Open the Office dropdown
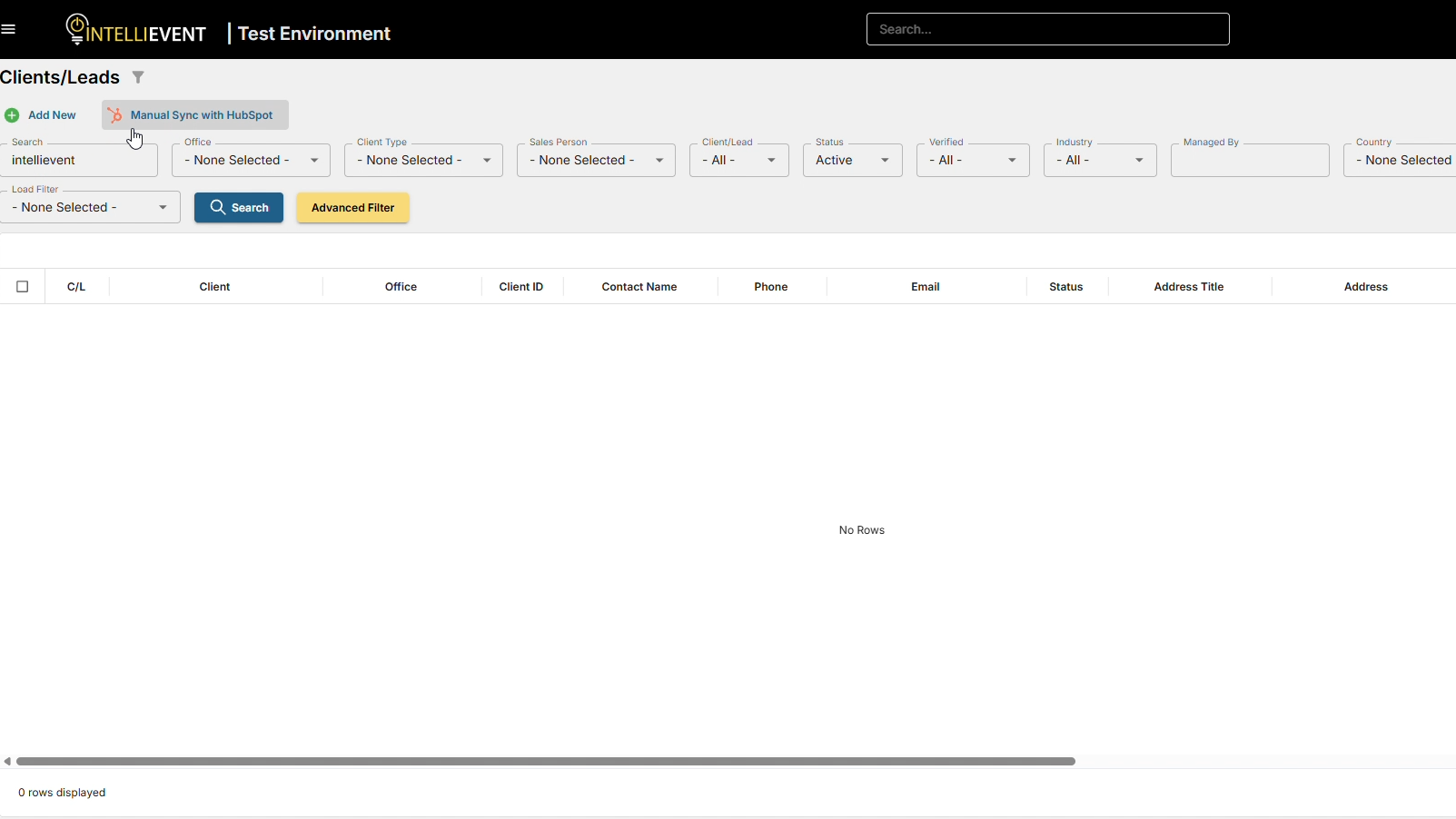Image resolution: width=1456 pixels, height=819 pixels. coord(251,161)
